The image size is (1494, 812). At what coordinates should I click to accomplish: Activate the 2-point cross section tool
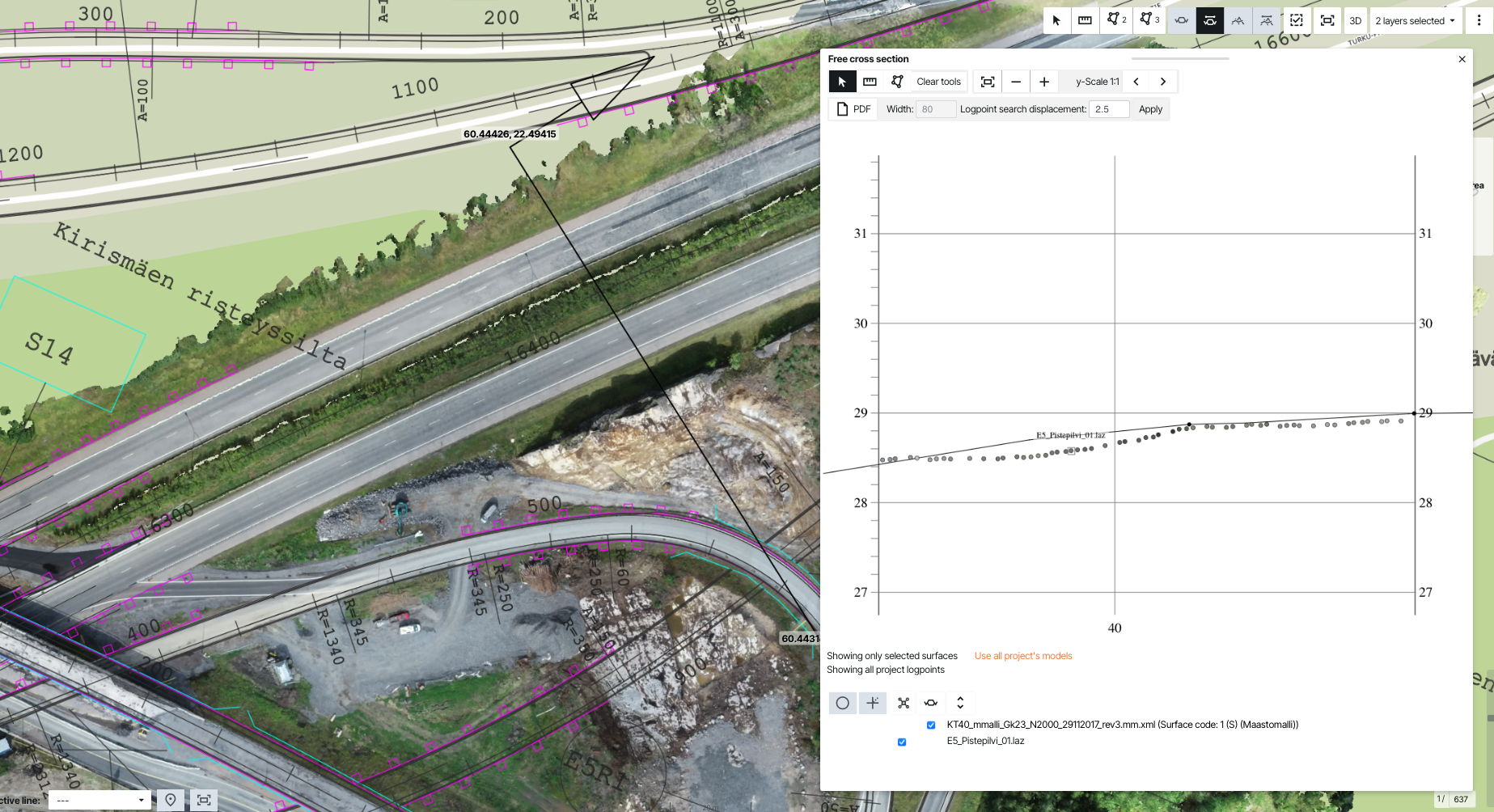1116,20
